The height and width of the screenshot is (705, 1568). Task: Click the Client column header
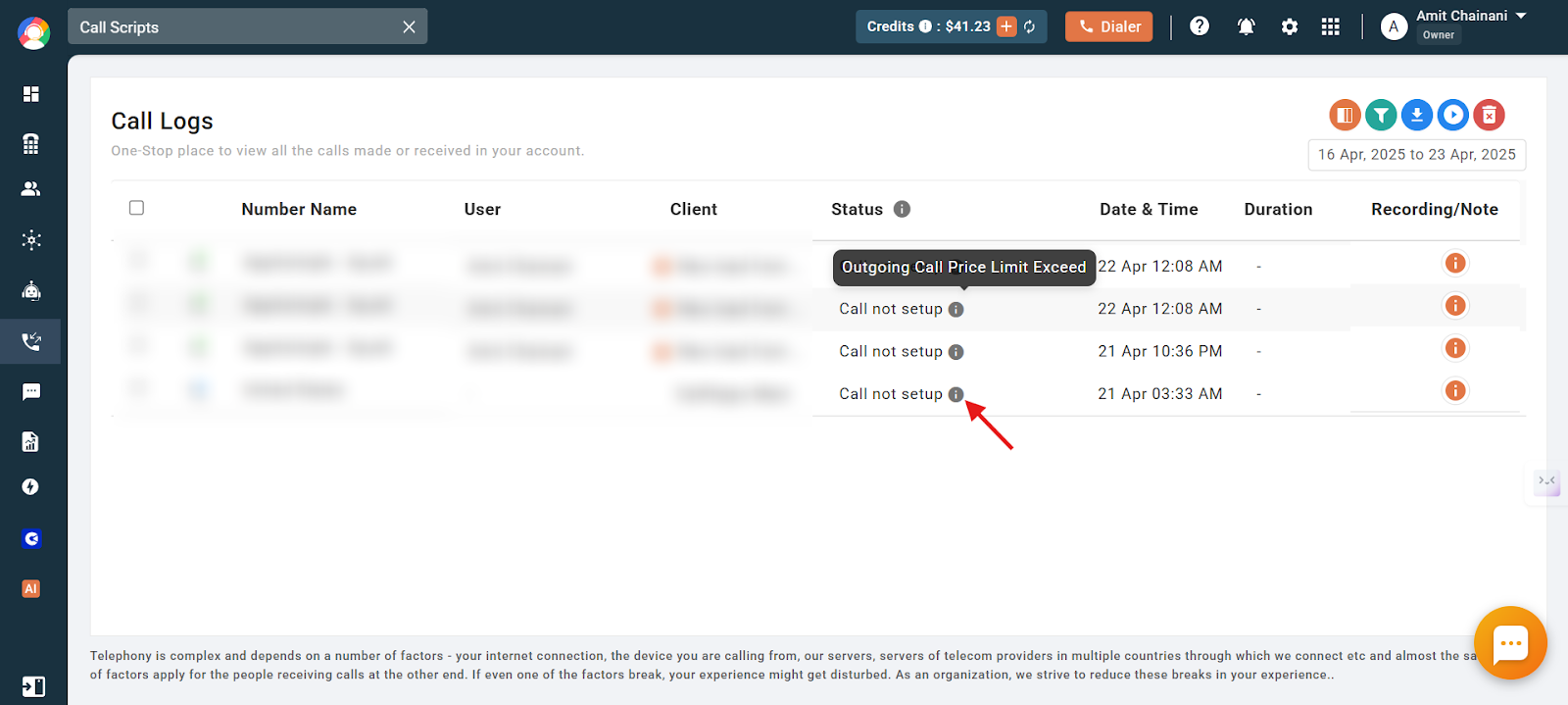[x=694, y=209]
